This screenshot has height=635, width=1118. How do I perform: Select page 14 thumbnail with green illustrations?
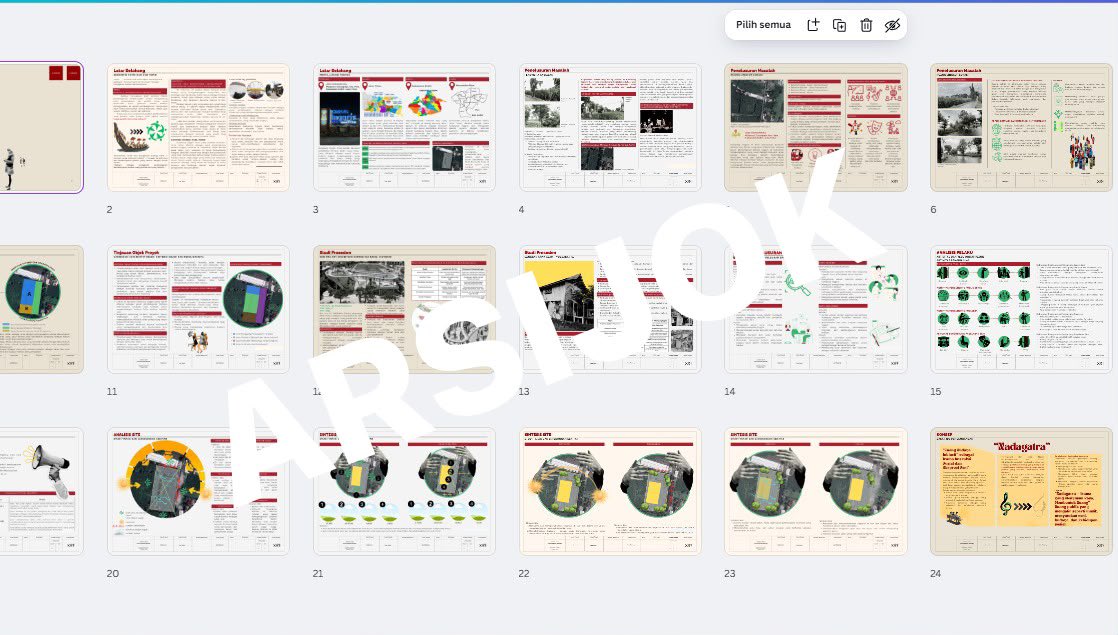click(x=816, y=309)
